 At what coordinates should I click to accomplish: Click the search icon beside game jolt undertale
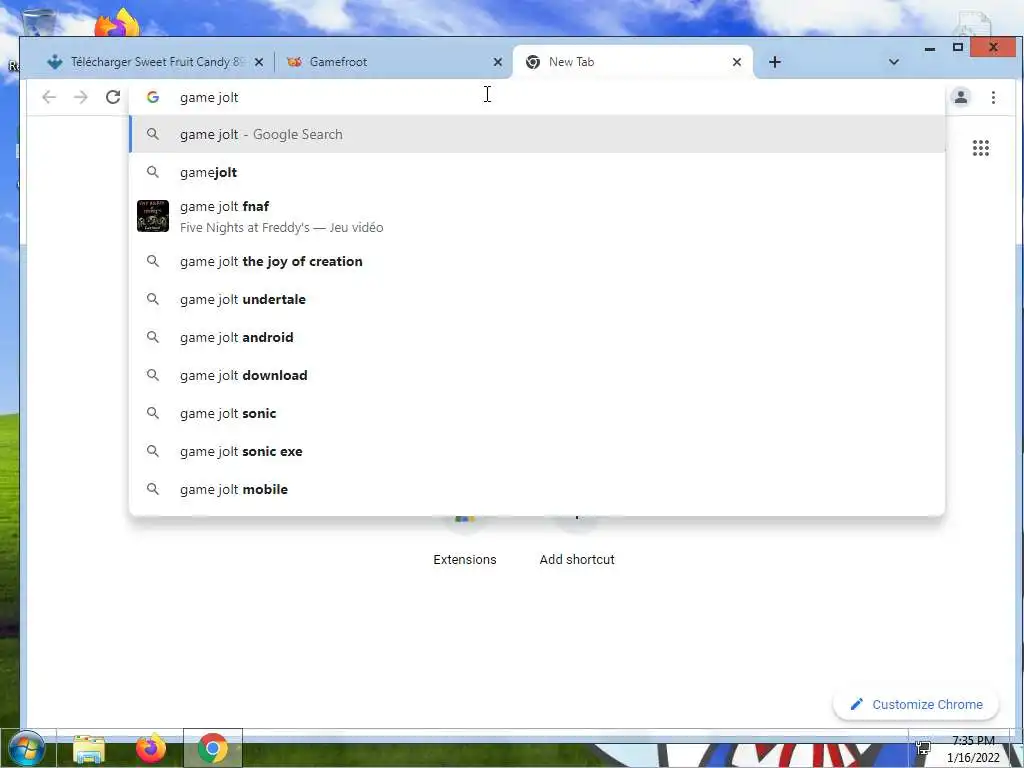[x=153, y=298]
